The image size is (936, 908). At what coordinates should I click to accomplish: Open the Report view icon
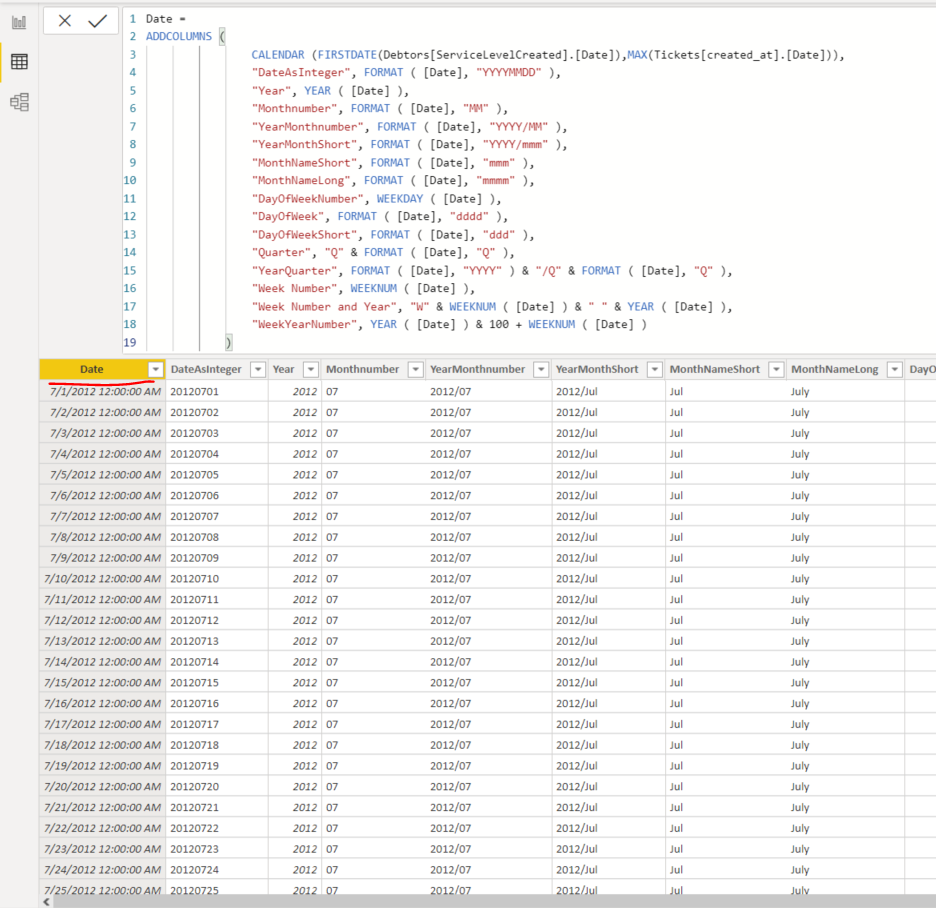point(19,22)
